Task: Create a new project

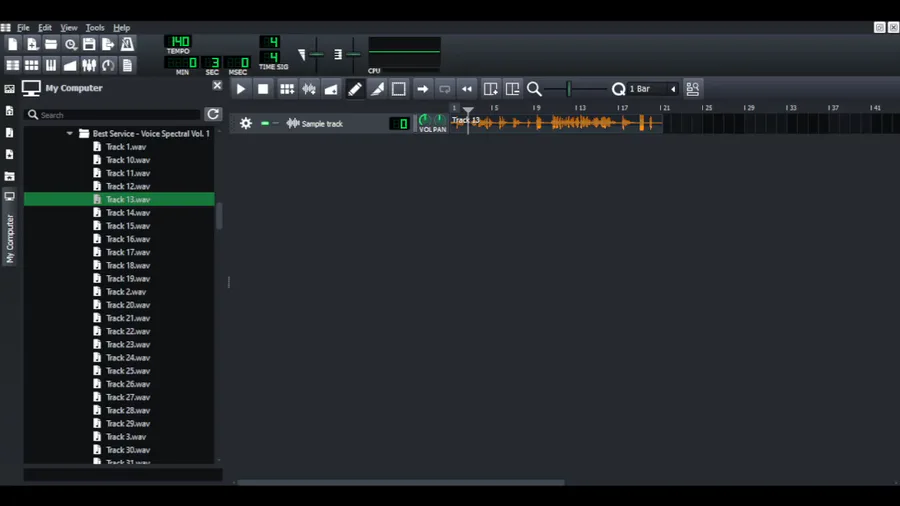Action: [13, 44]
